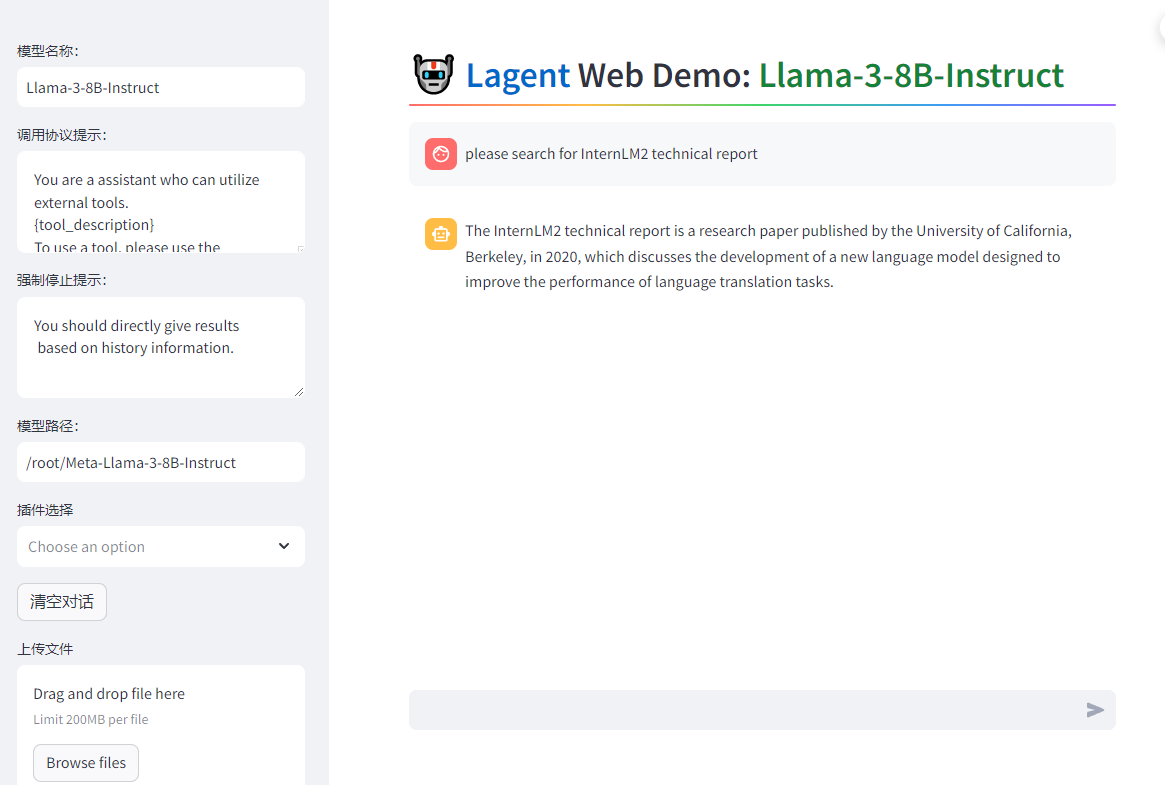Click the robot logo beside Lagent title

(x=433, y=75)
